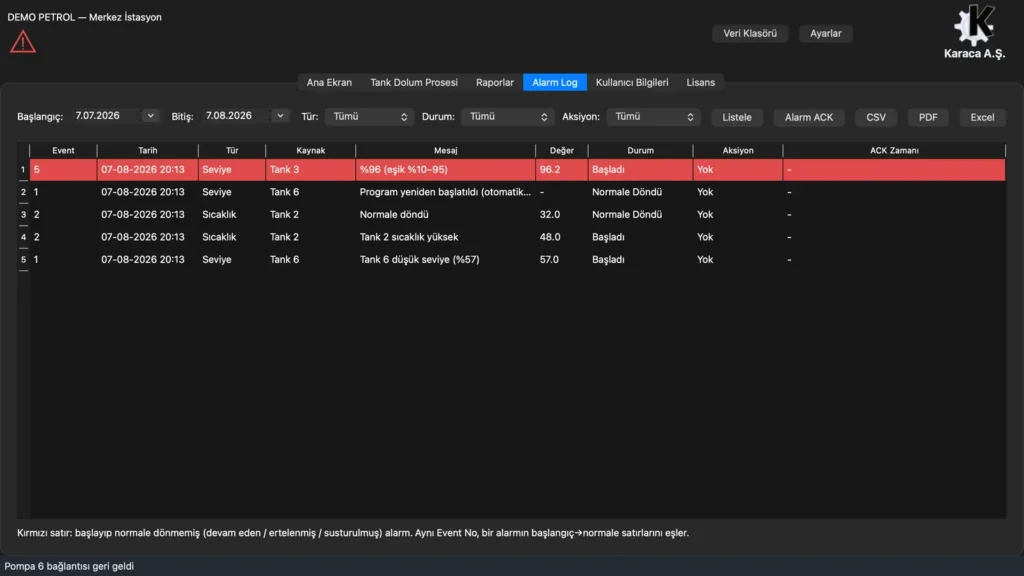Viewport: 1024px width, 576px height.
Task: Click the value 57.0 cell
Action: click(x=562, y=259)
